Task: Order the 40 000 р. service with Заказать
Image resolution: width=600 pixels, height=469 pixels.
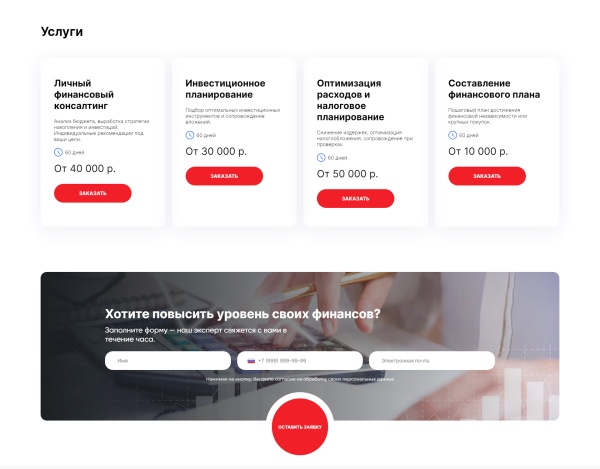Action: click(x=93, y=193)
